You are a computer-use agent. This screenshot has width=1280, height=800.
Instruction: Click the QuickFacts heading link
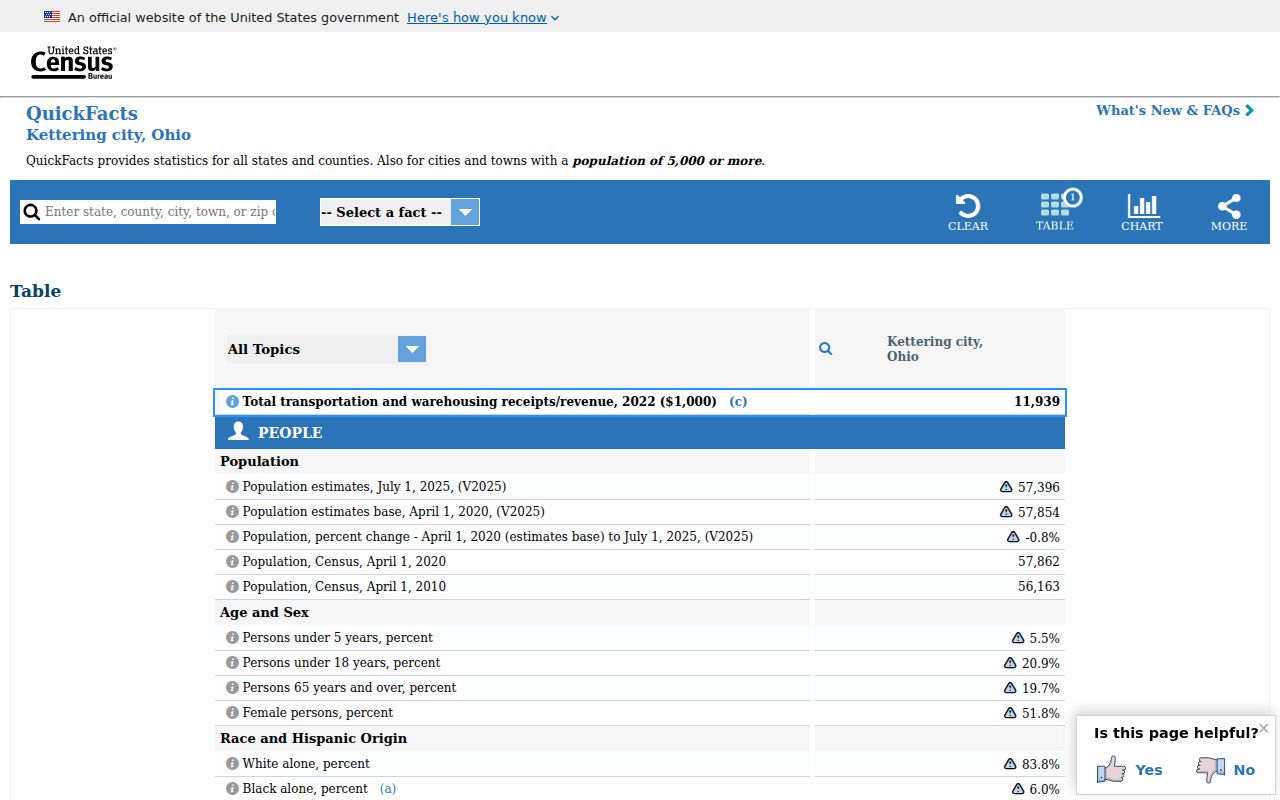(82, 113)
